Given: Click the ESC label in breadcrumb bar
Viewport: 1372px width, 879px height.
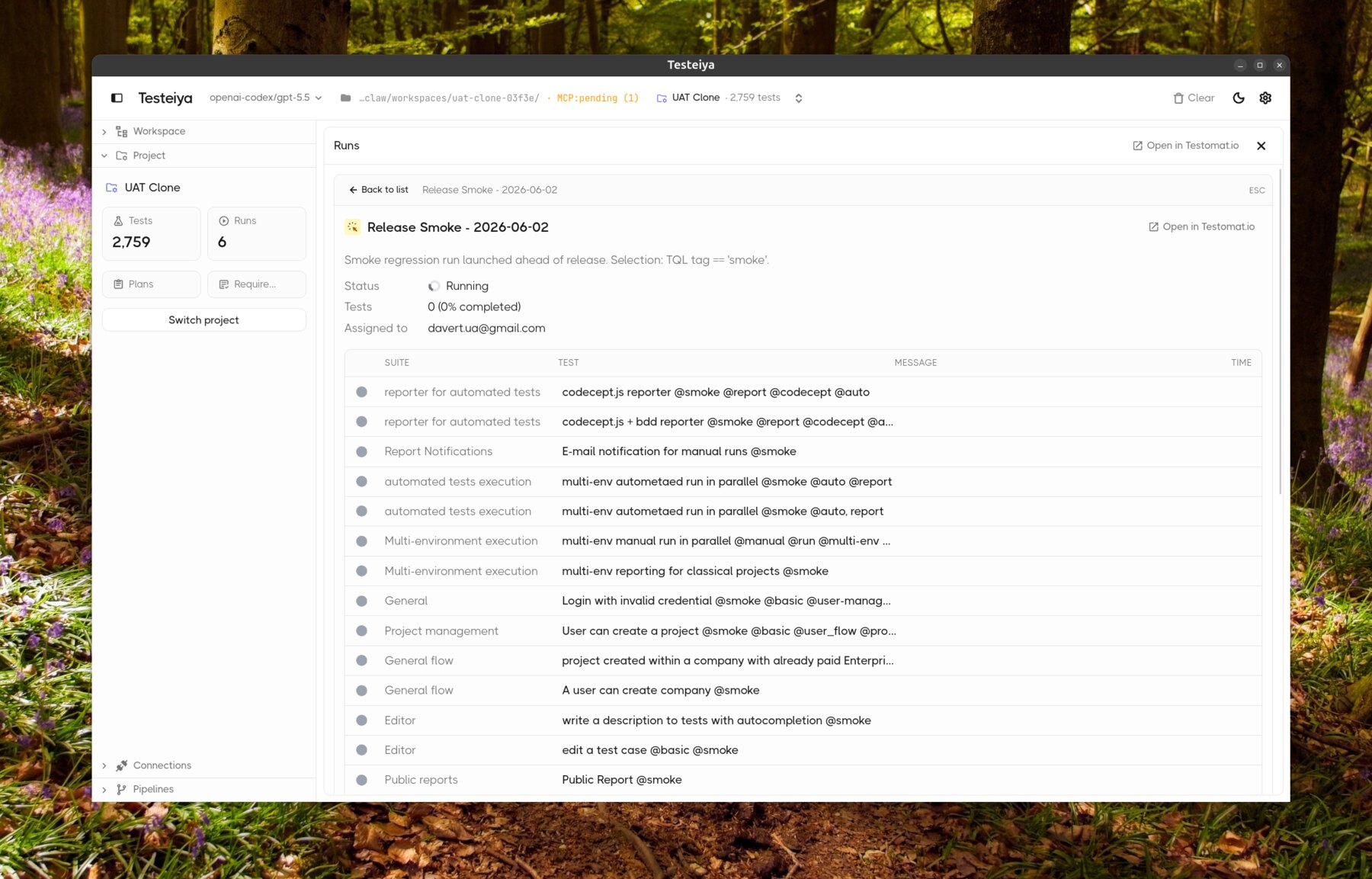Looking at the screenshot, I should (1257, 191).
